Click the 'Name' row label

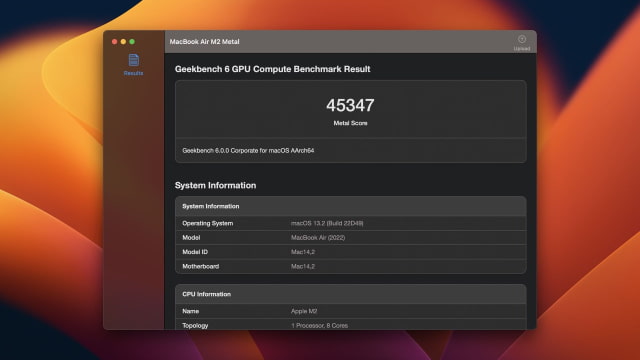pyautogui.click(x=191, y=311)
